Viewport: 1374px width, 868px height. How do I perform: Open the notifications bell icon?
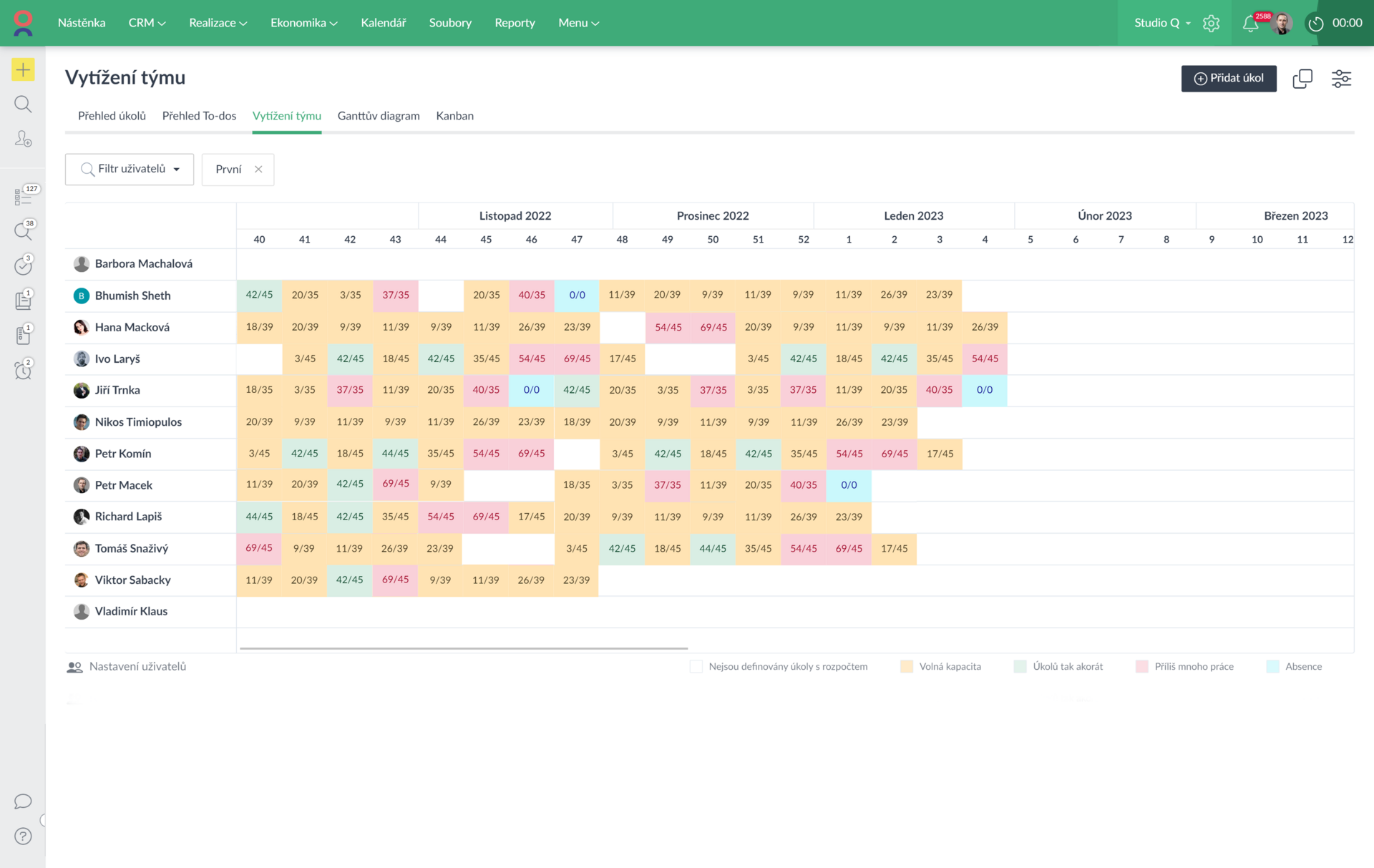1250,24
